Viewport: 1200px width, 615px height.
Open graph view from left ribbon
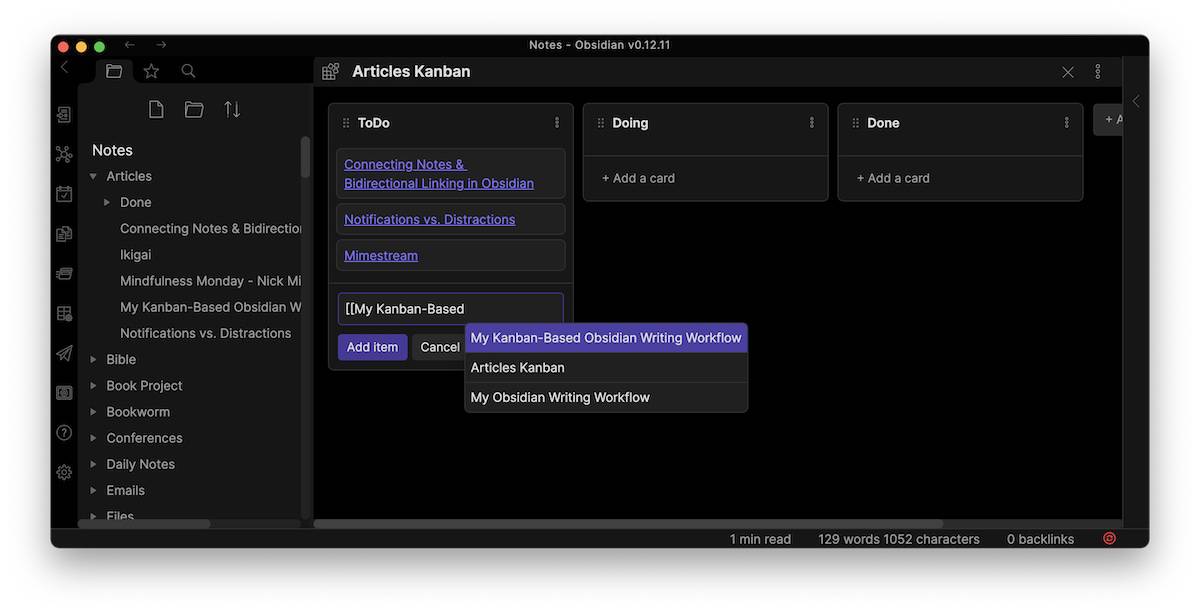click(x=64, y=154)
